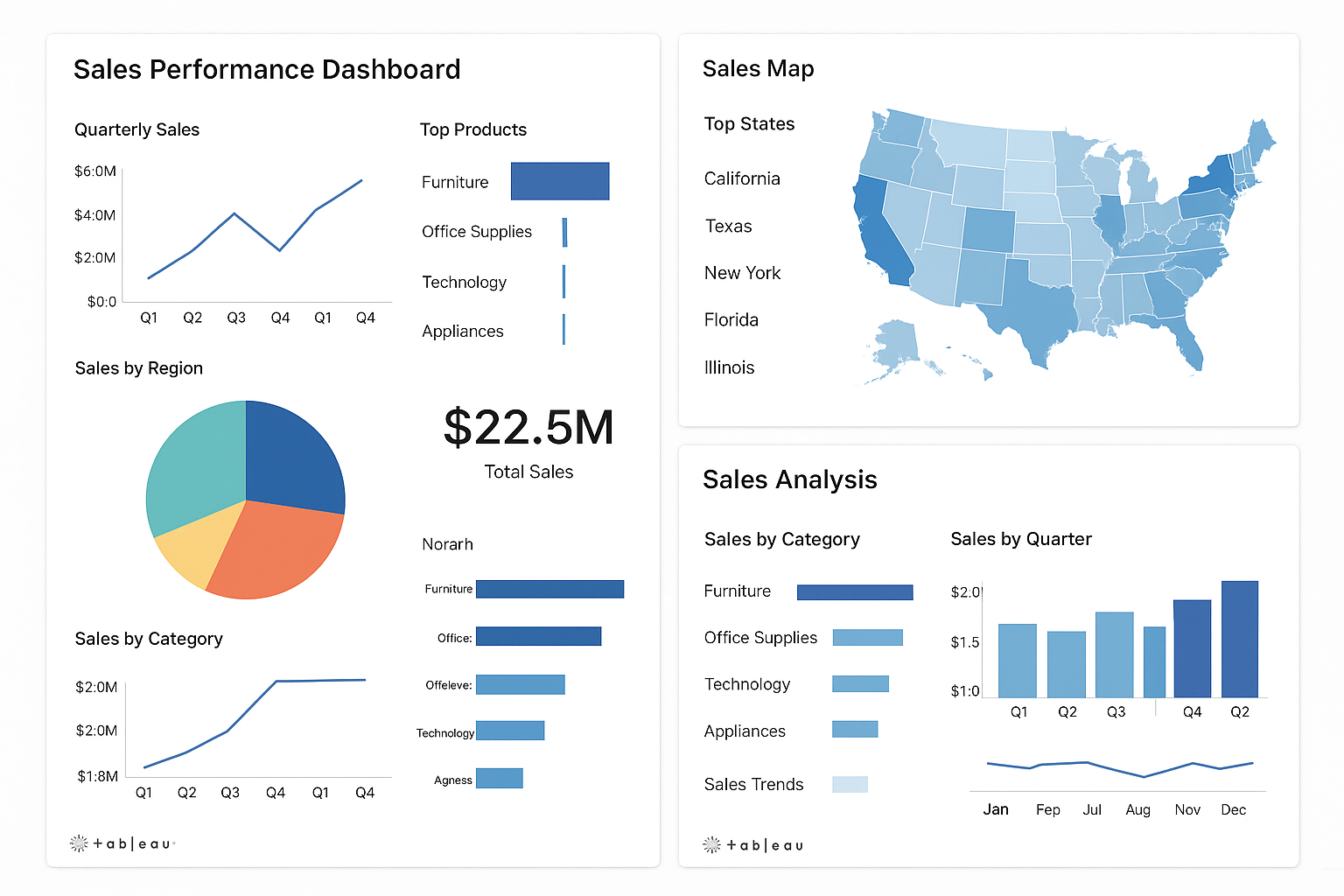Click the Jan label on the monthly trend axis

995,809
